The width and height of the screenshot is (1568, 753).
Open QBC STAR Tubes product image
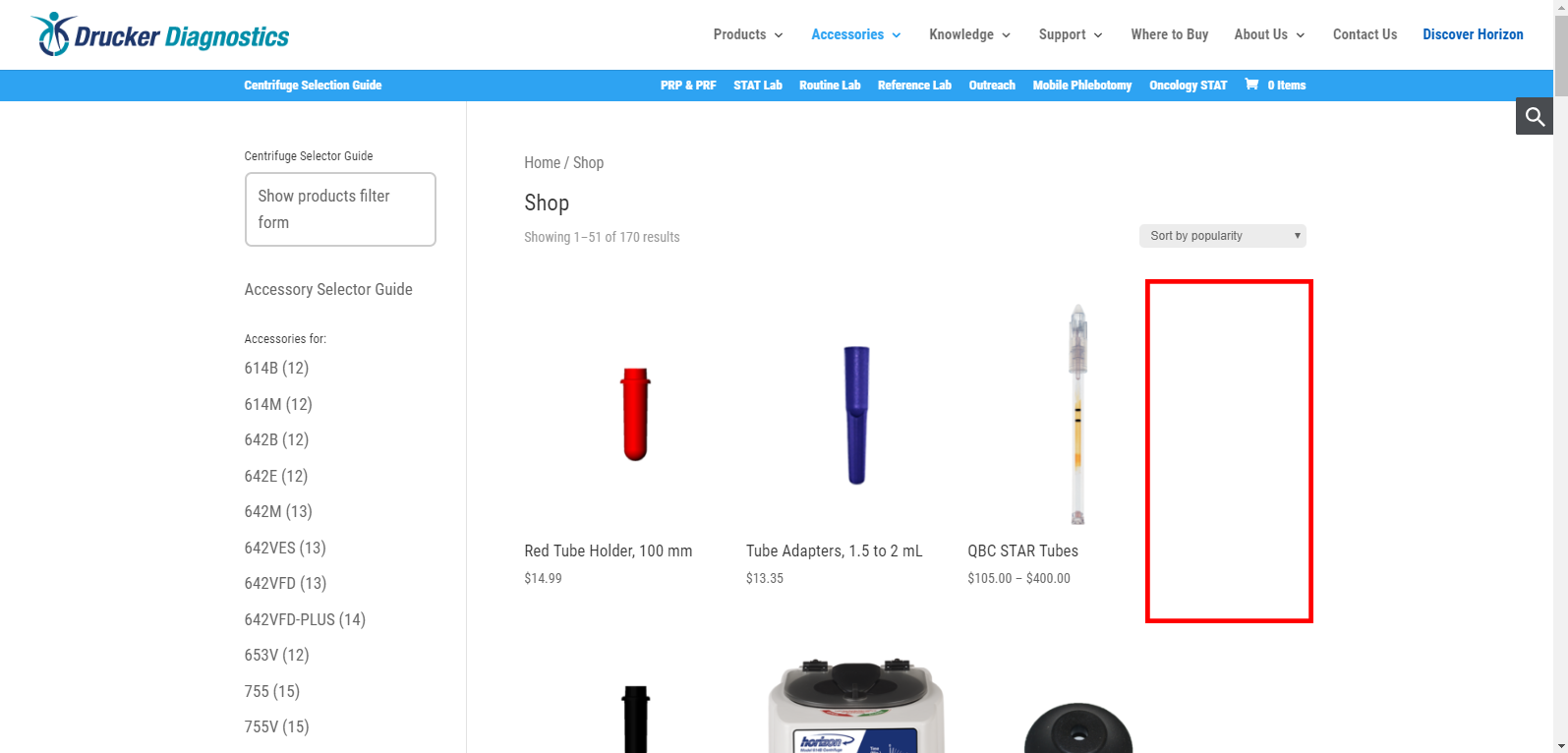coord(1078,415)
